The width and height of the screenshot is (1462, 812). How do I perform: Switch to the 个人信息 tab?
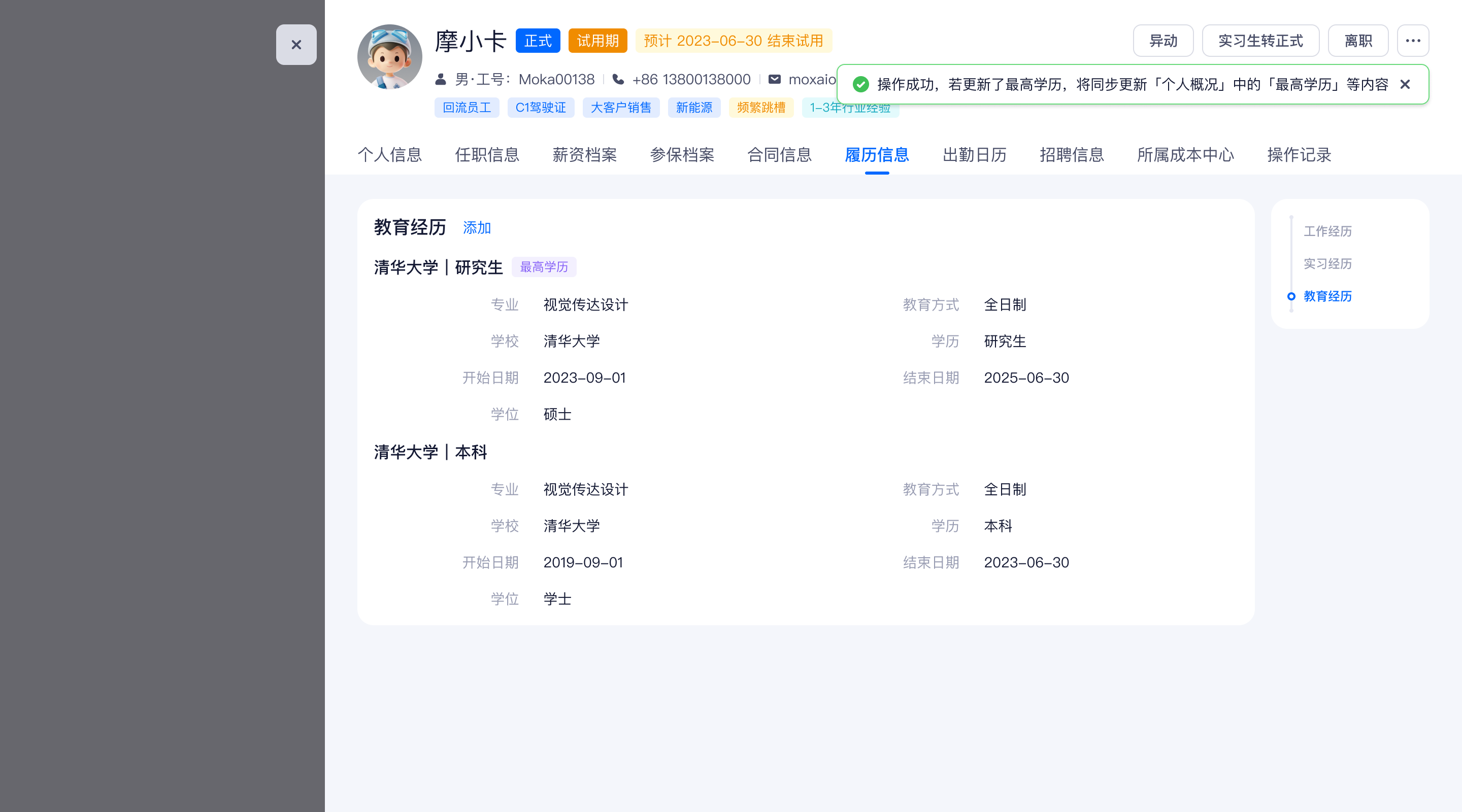(389, 155)
